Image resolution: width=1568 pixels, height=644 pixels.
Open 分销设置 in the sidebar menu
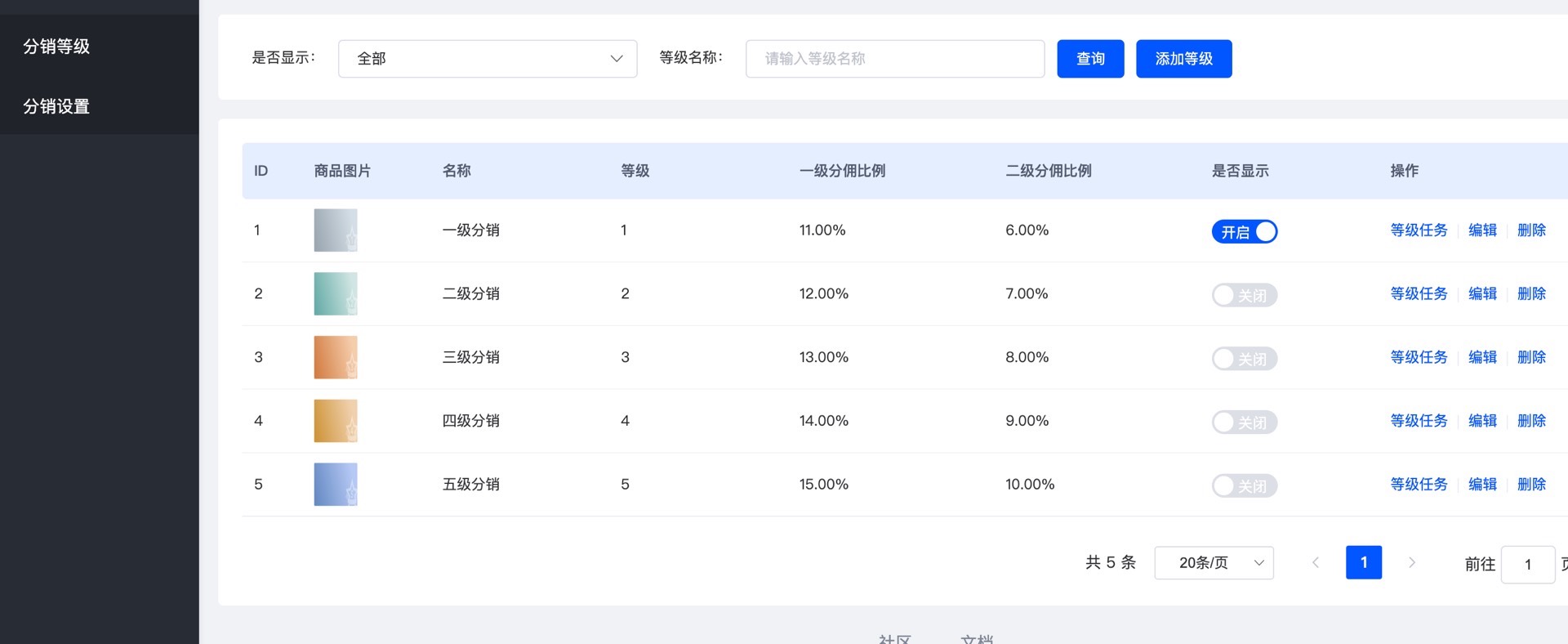click(x=56, y=106)
